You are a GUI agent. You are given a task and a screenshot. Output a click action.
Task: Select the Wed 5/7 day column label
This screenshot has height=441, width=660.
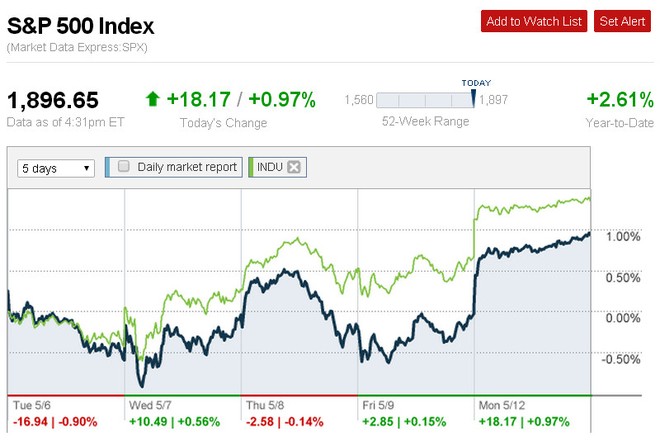tap(150, 406)
